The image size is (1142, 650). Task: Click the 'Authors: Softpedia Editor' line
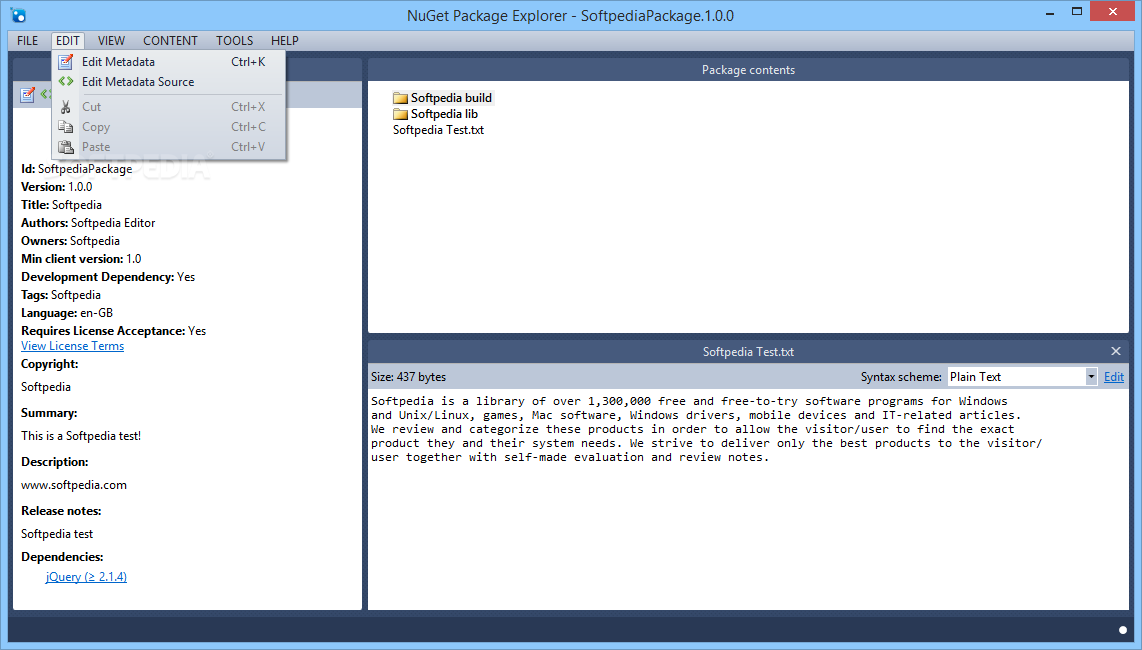click(x=88, y=223)
